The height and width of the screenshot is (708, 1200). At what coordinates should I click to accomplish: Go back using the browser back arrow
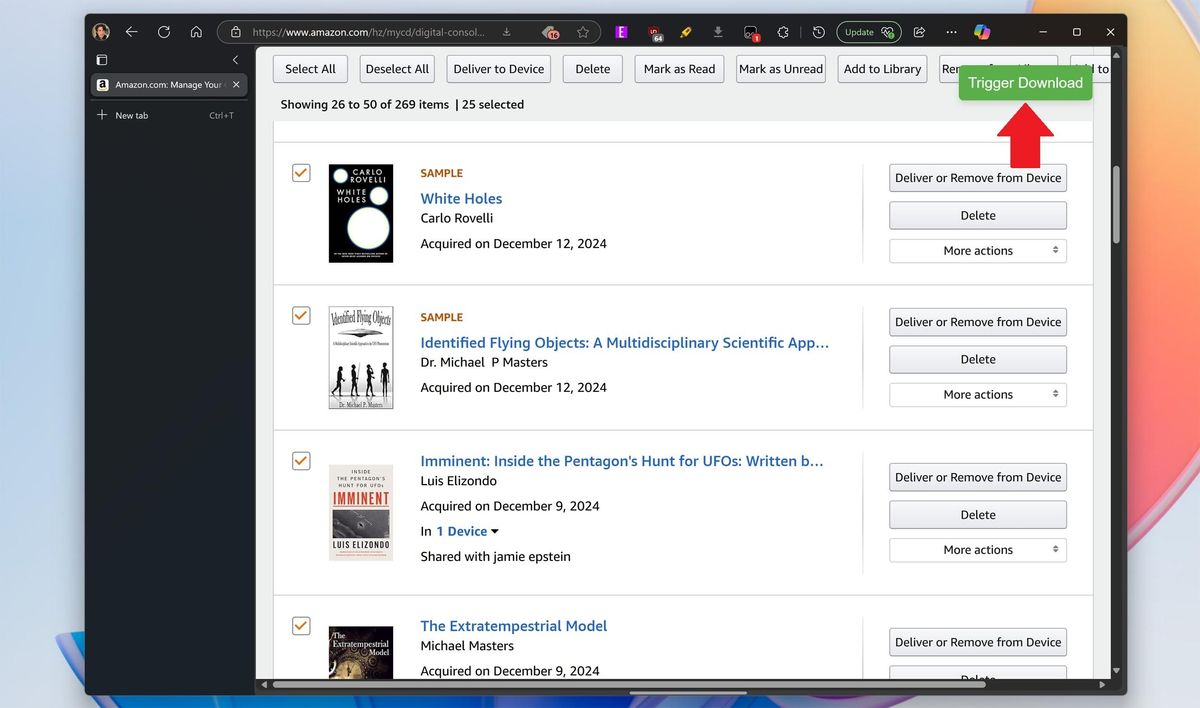(x=131, y=32)
